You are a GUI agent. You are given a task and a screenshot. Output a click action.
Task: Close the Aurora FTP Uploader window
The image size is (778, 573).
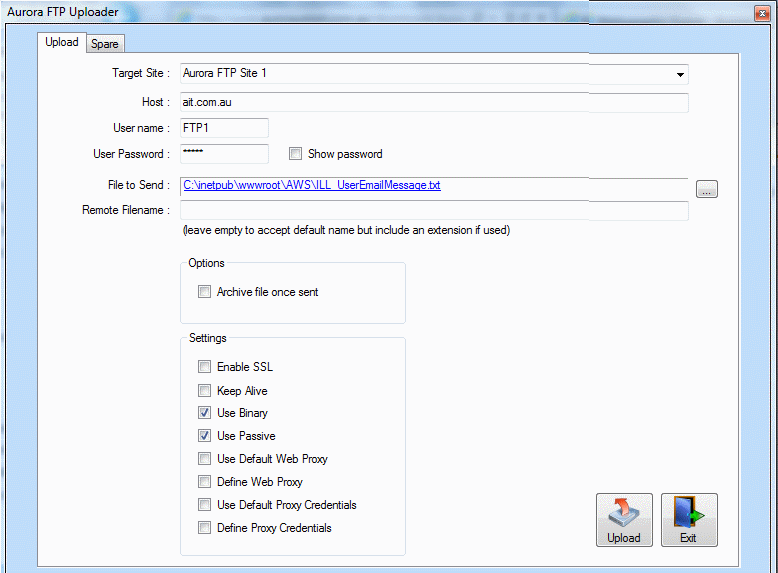click(x=762, y=13)
